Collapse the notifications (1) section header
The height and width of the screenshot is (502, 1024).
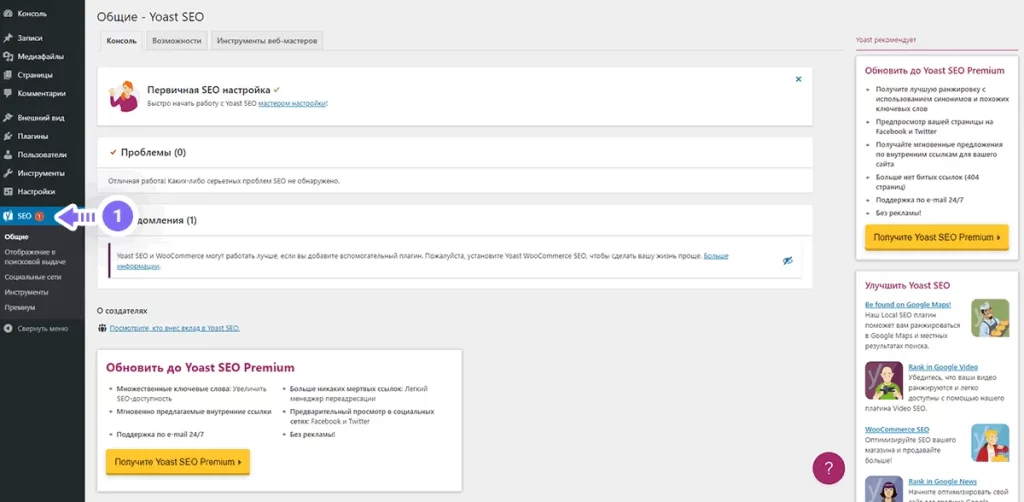click(455, 220)
